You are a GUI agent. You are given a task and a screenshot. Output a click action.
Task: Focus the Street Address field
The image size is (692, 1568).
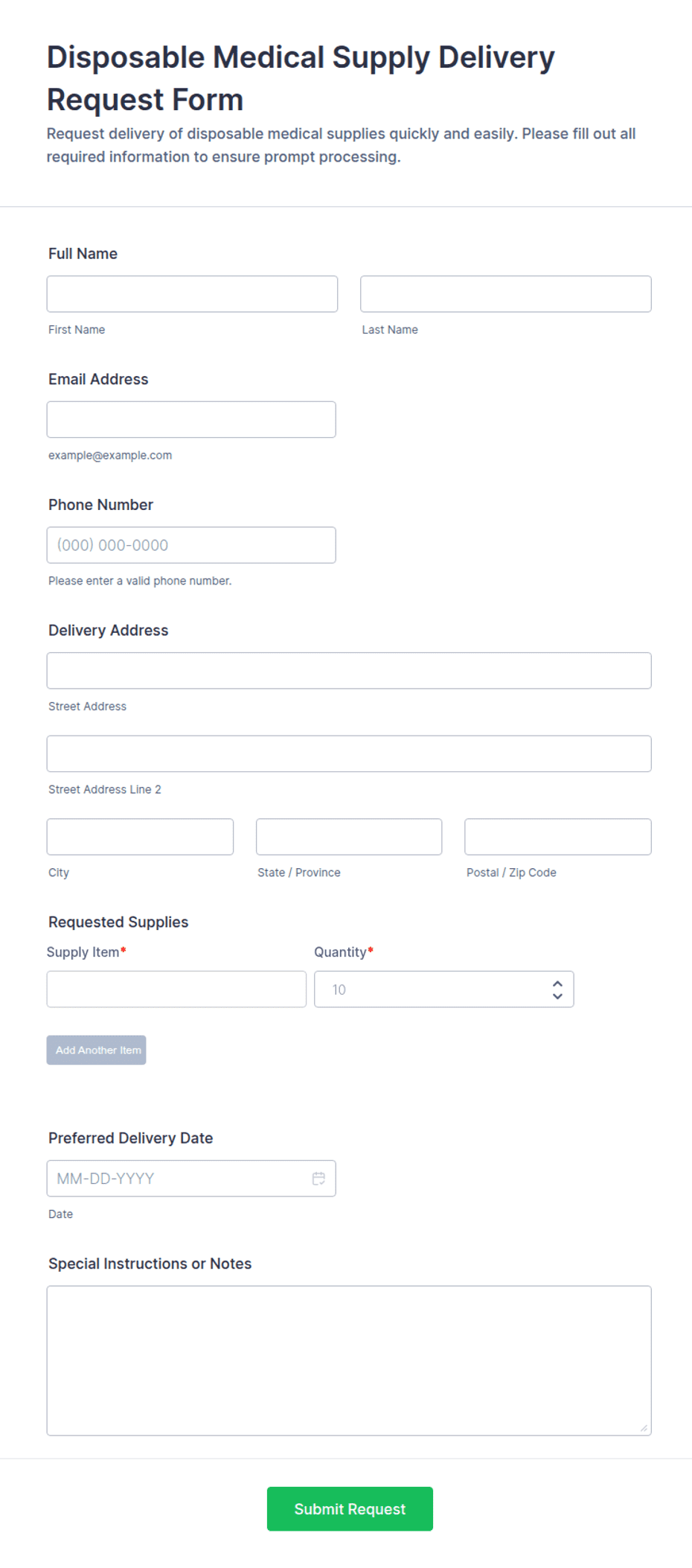point(349,671)
